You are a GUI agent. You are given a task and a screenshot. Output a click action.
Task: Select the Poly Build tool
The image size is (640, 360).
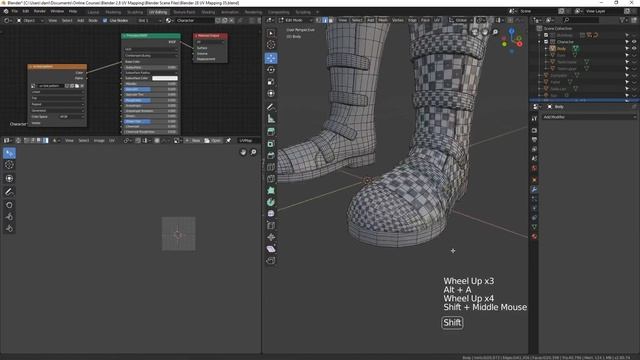click(x=271, y=191)
